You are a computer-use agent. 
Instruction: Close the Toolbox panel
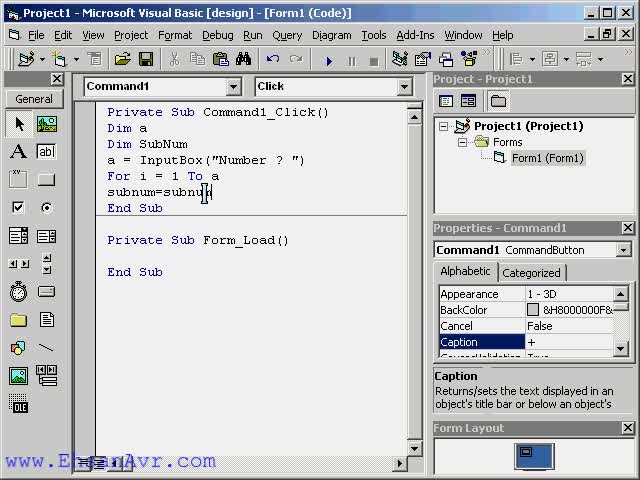[57, 79]
